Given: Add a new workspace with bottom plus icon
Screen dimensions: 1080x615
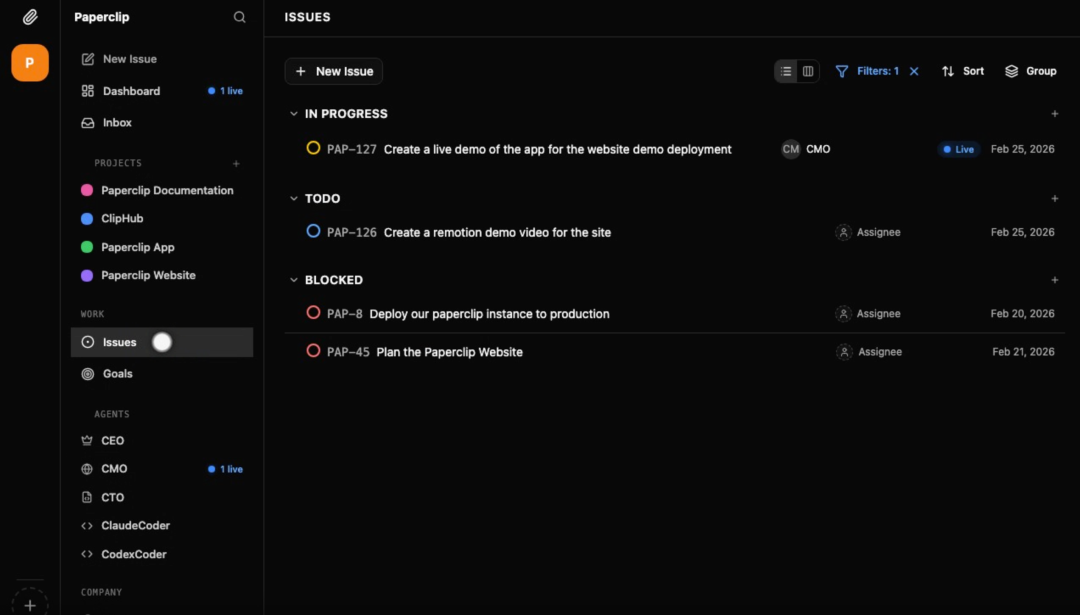Looking at the screenshot, I should point(30,605).
